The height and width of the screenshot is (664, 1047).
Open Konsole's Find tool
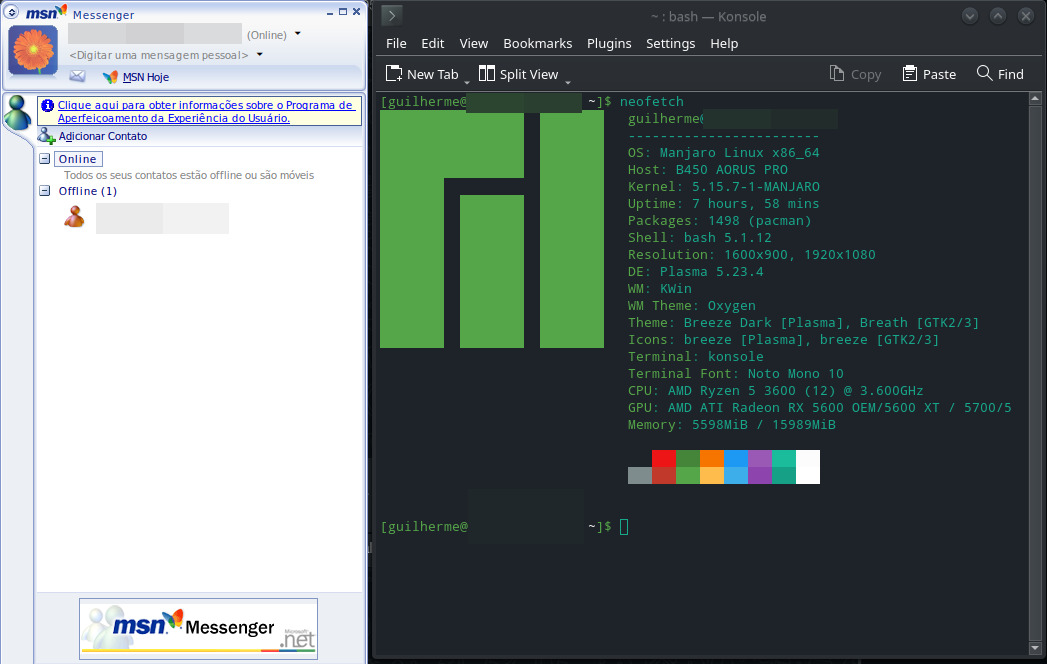tap(999, 73)
